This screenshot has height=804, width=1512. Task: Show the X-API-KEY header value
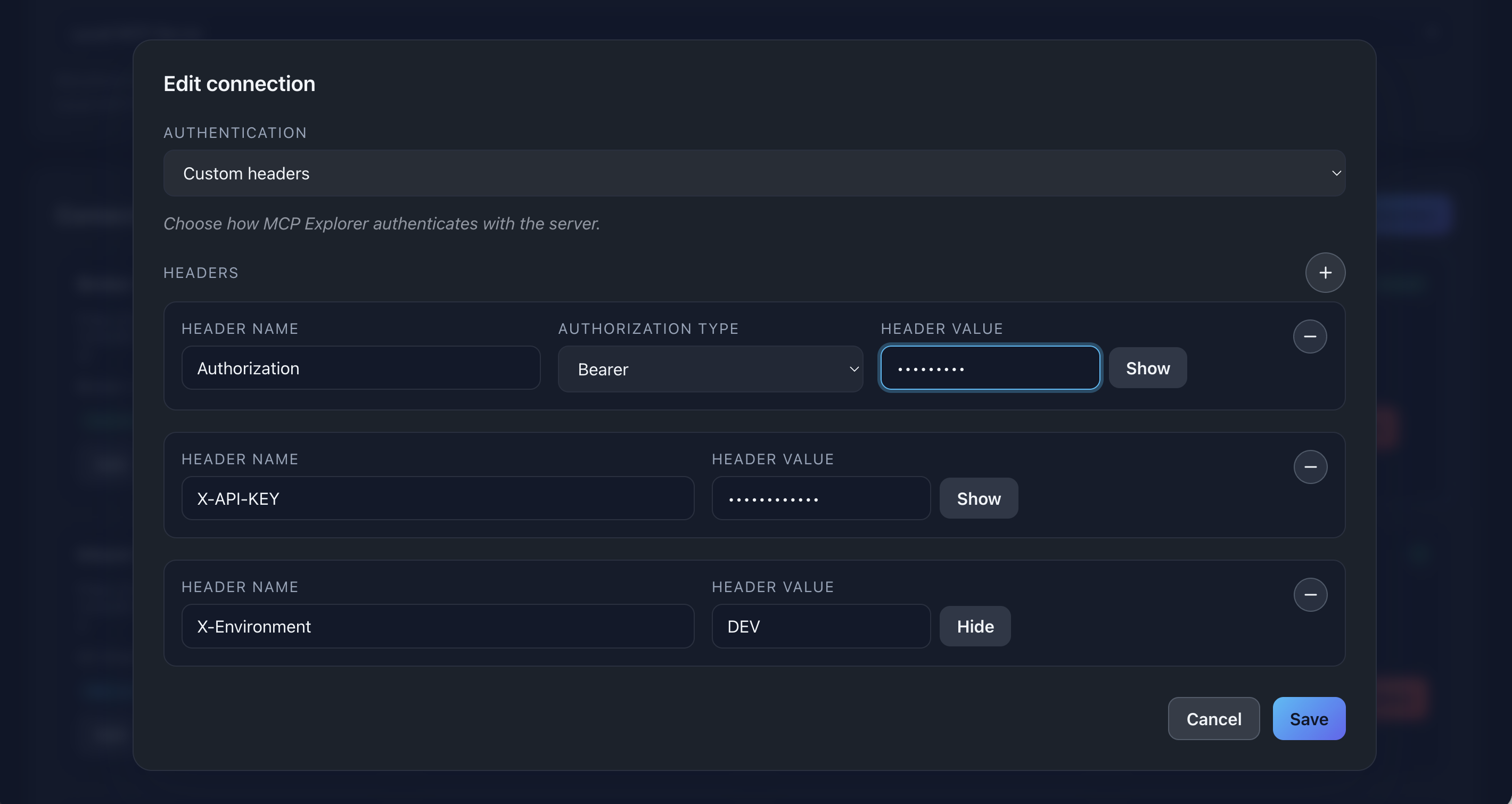click(x=978, y=498)
